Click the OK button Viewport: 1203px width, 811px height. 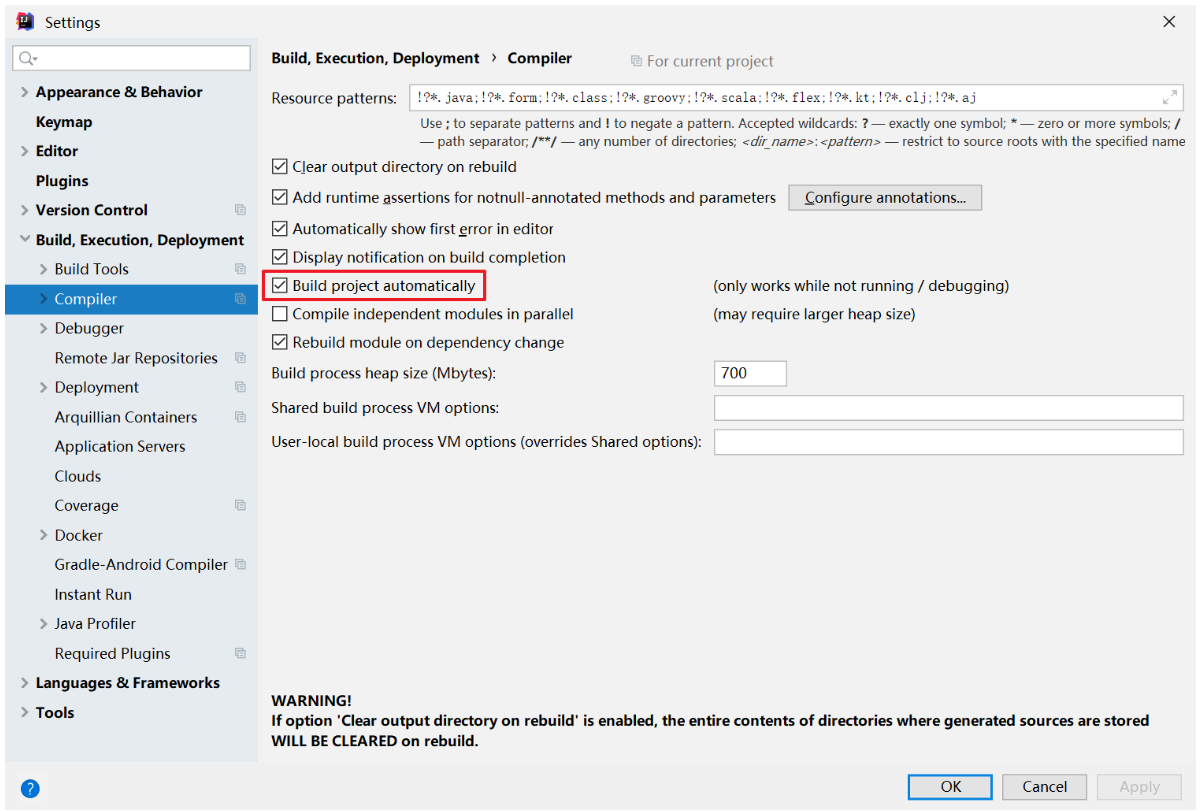pos(951,787)
